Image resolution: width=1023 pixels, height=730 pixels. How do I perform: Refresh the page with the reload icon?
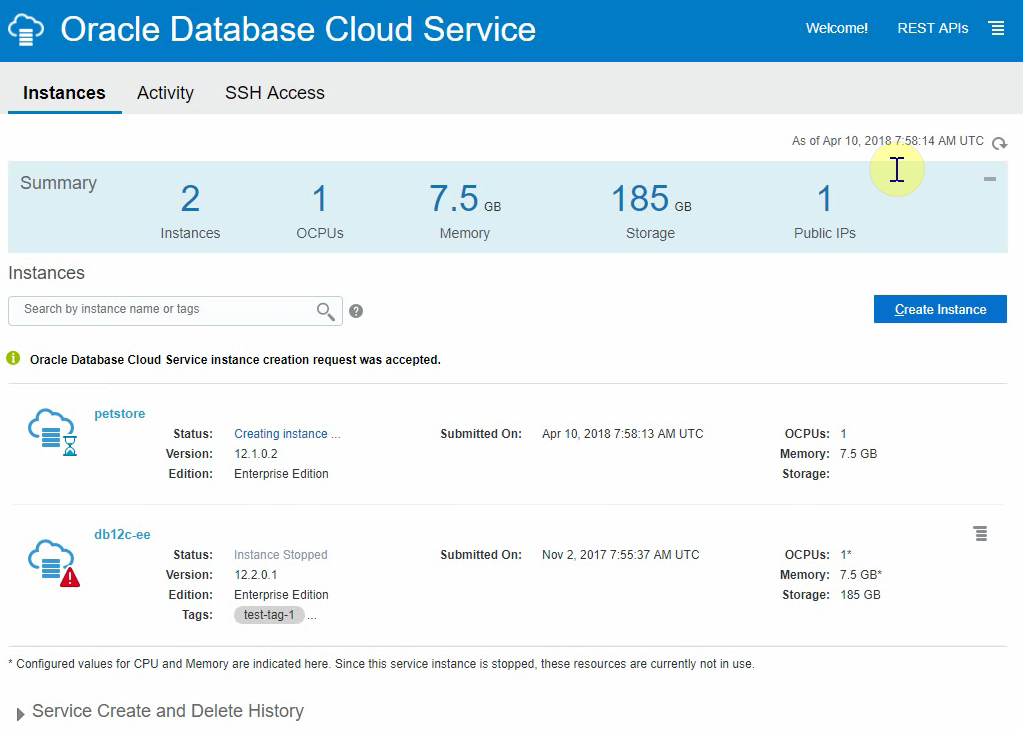point(999,143)
